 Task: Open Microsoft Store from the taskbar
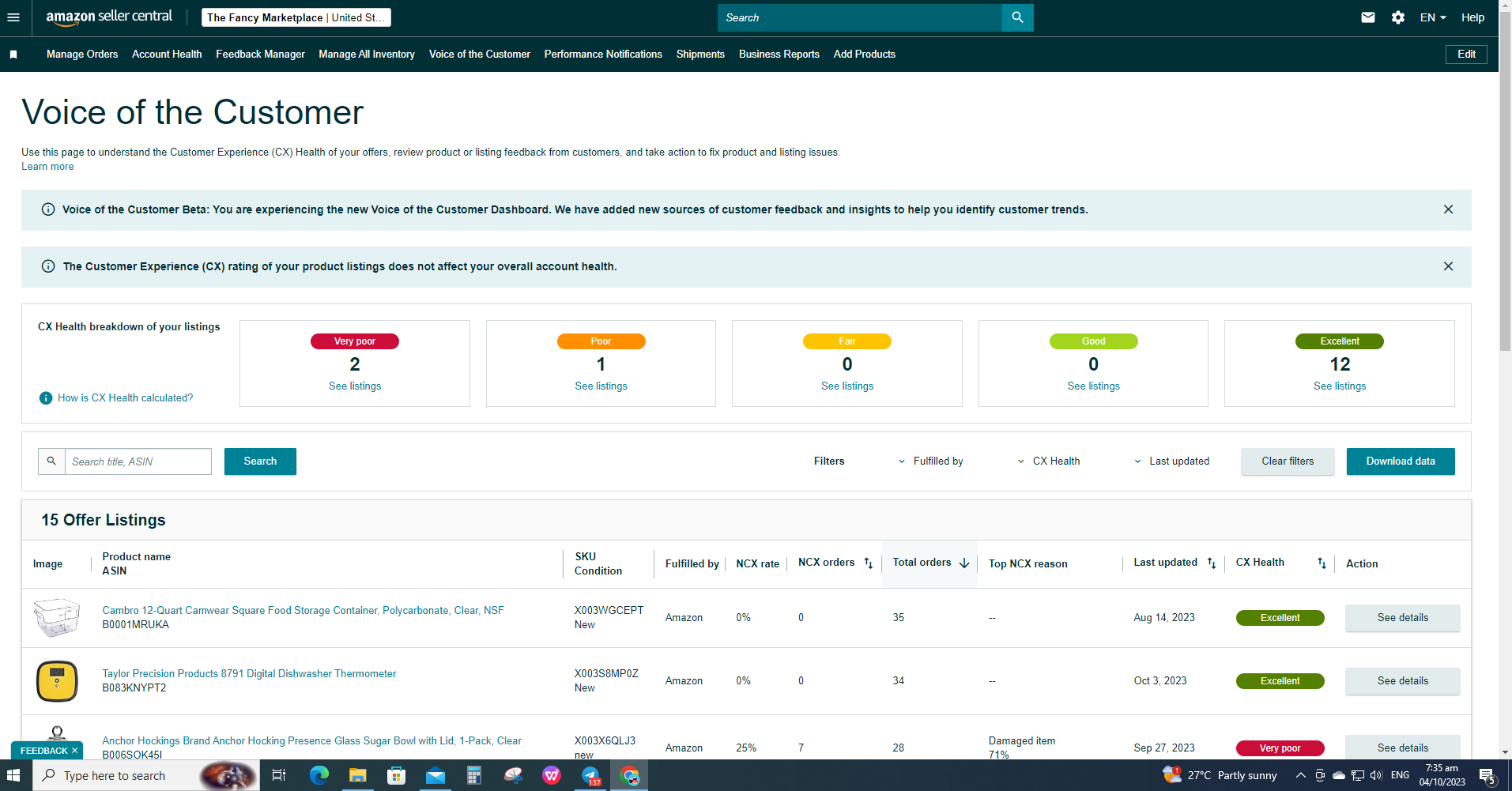click(x=396, y=775)
